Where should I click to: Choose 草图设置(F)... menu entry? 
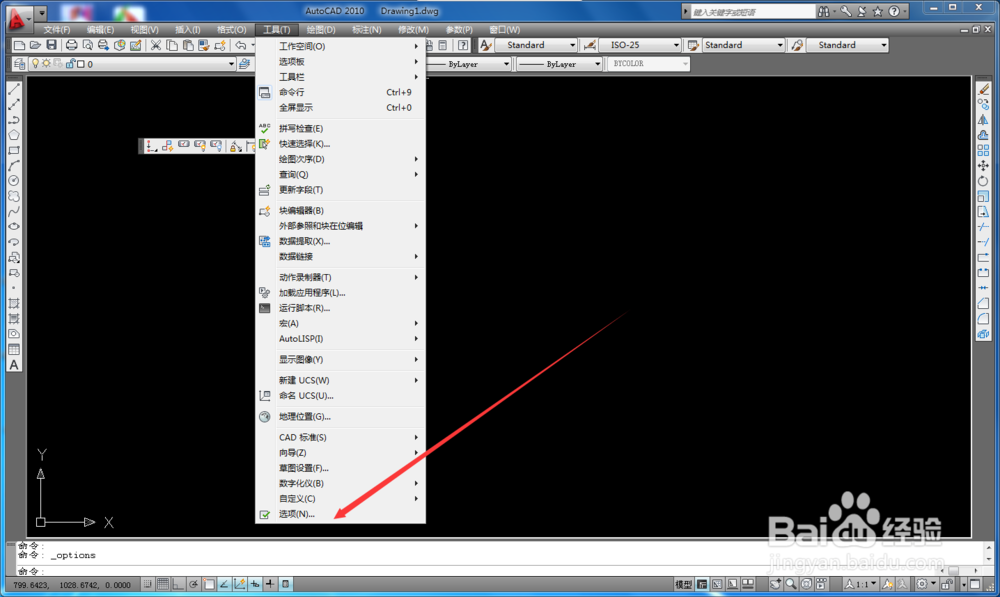(x=340, y=468)
